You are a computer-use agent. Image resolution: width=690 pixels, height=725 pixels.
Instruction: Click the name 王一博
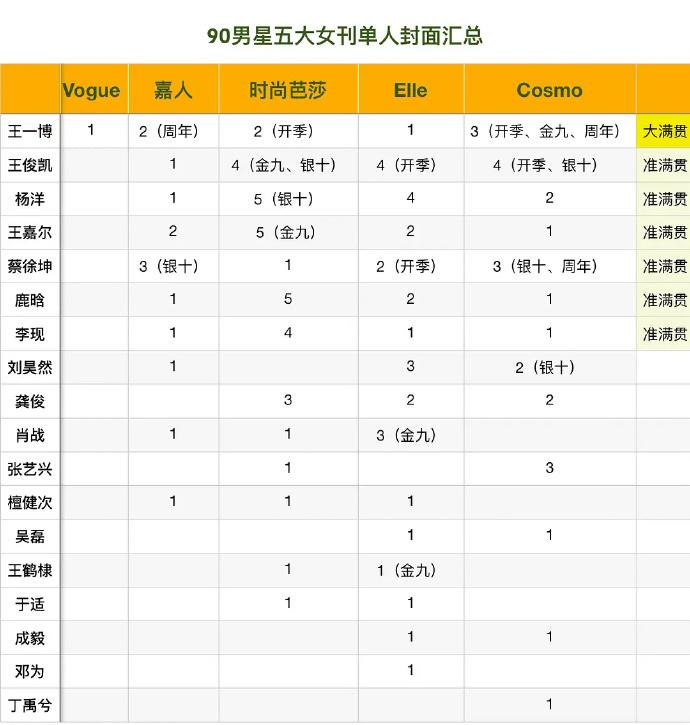point(30,131)
